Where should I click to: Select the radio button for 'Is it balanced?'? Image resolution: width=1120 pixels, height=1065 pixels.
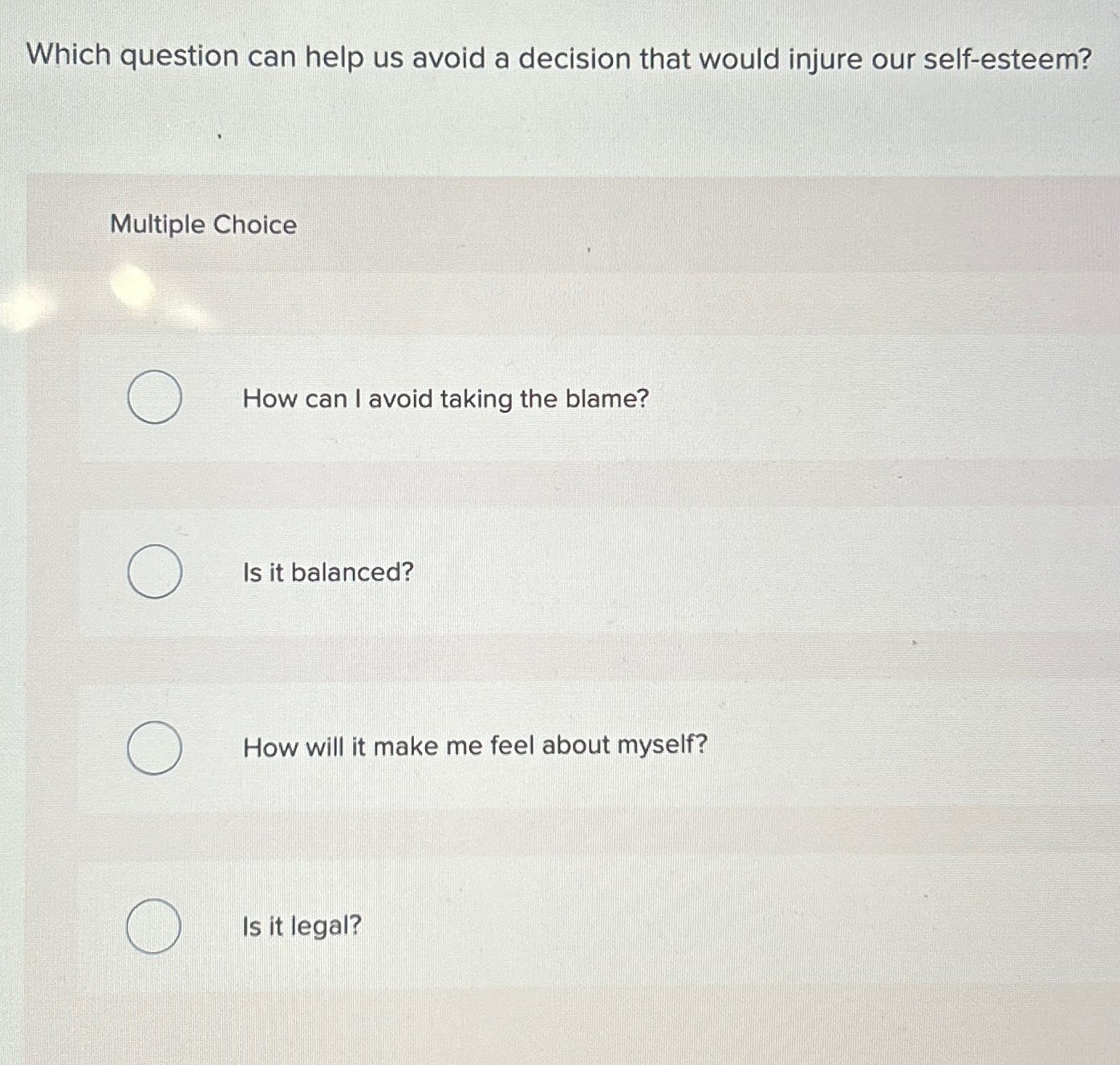point(155,572)
